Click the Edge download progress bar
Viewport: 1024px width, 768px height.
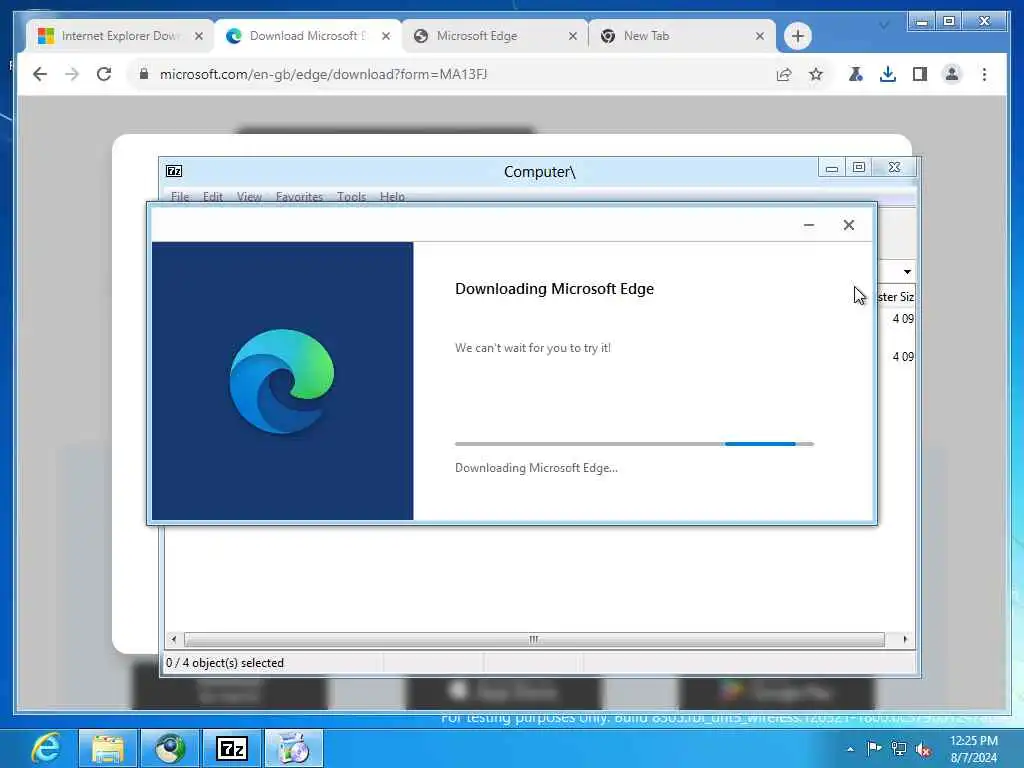pos(634,444)
